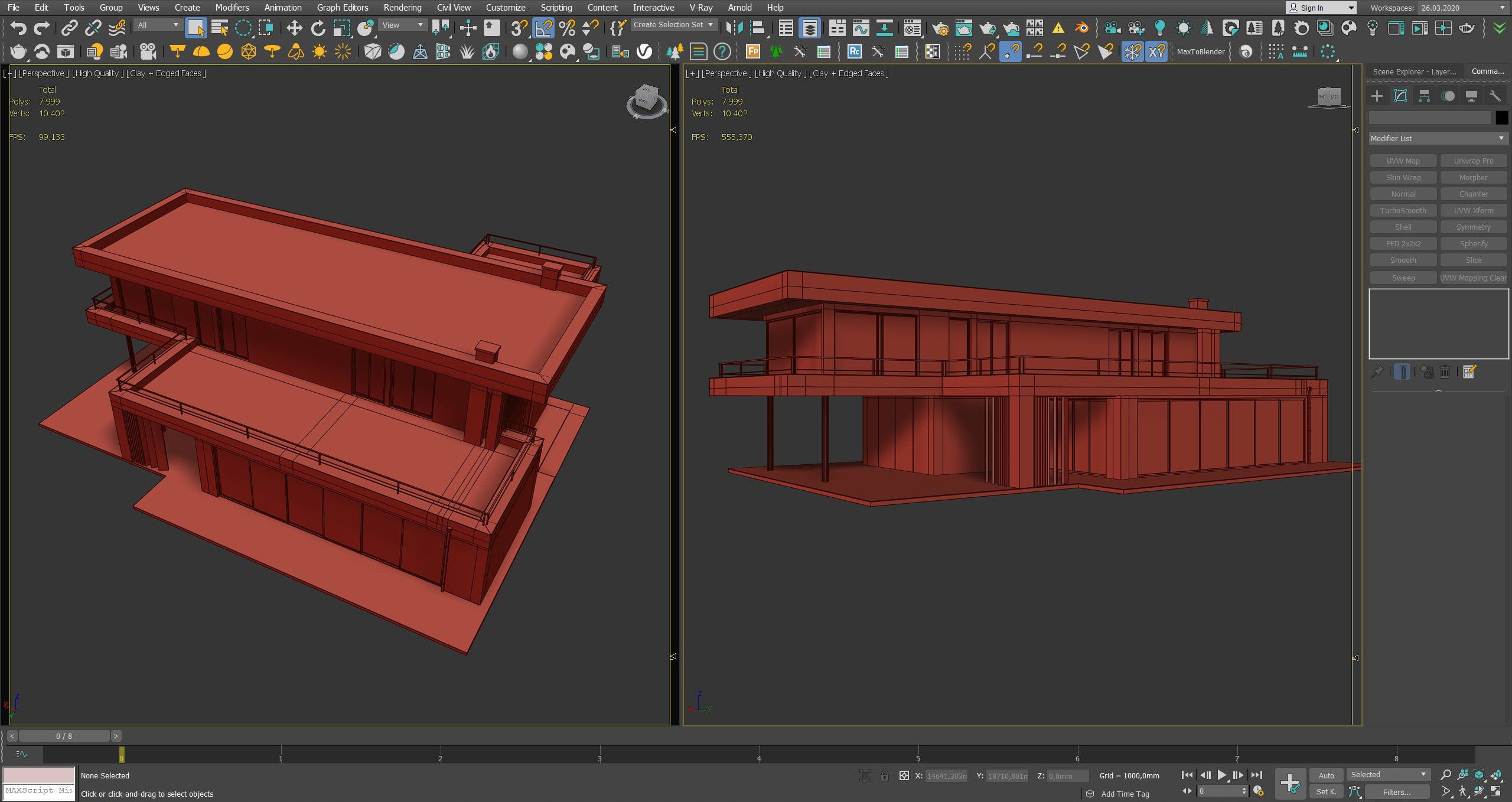Play the animation
Viewport: 1512px width, 802px height.
tap(1222, 775)
